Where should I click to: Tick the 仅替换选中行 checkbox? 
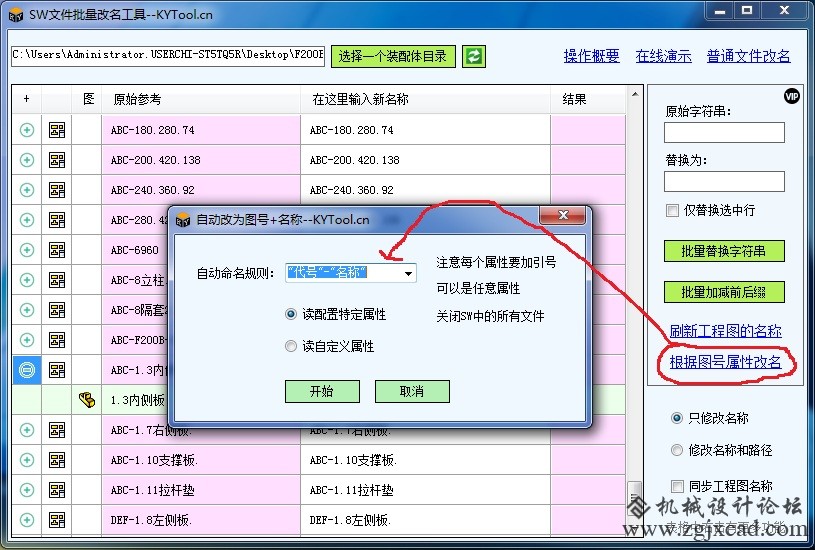672,211
